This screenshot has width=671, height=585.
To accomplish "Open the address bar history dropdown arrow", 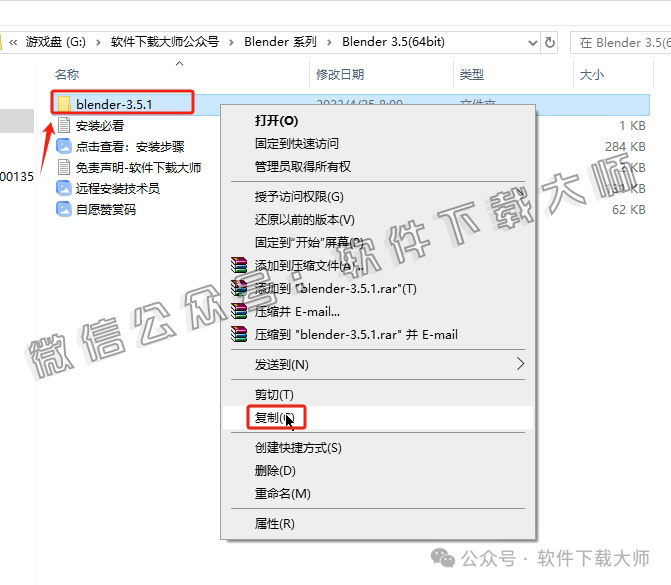I will click(x=532, y=42).
